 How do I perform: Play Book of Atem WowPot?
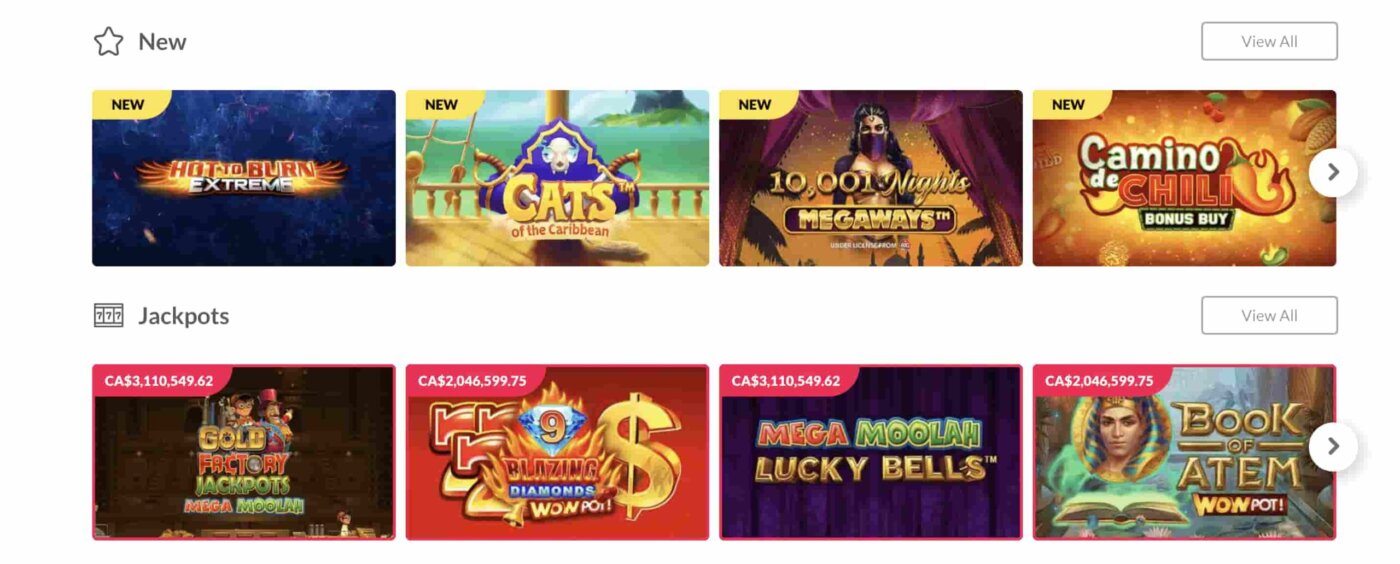click(1184, 452)
